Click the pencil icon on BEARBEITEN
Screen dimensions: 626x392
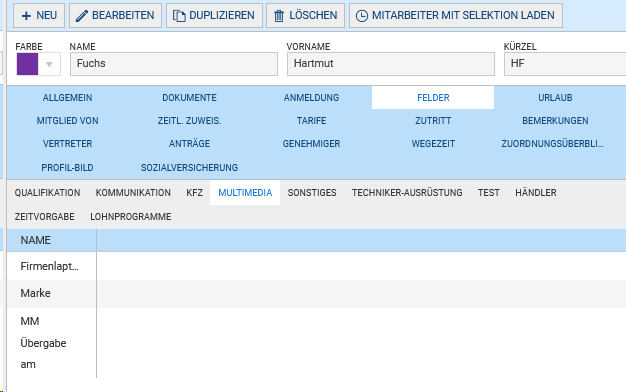tap(81, 16)
